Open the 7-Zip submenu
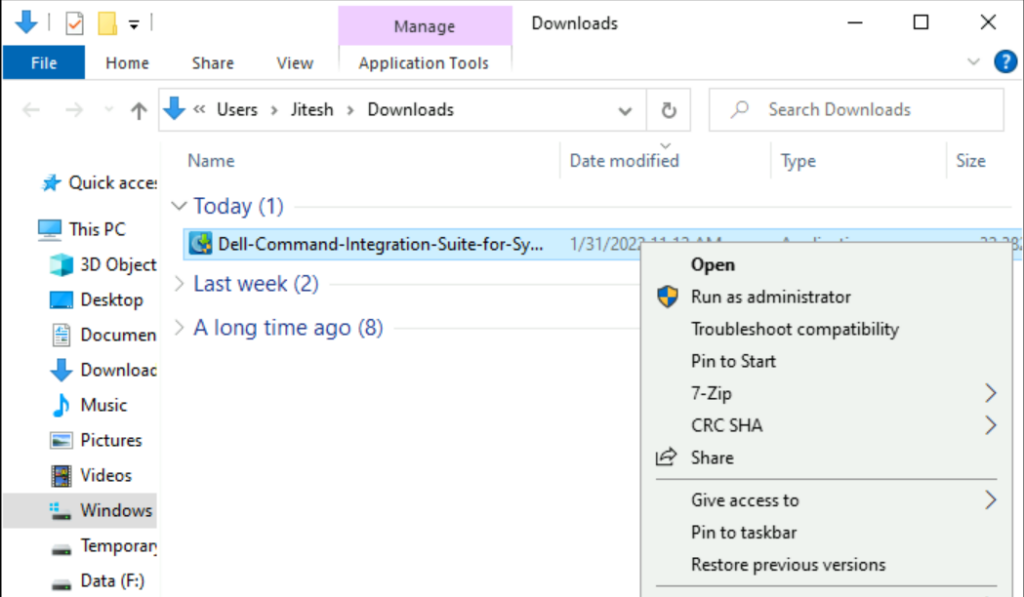The image size is (1024, 597). [x=827, y=393]
